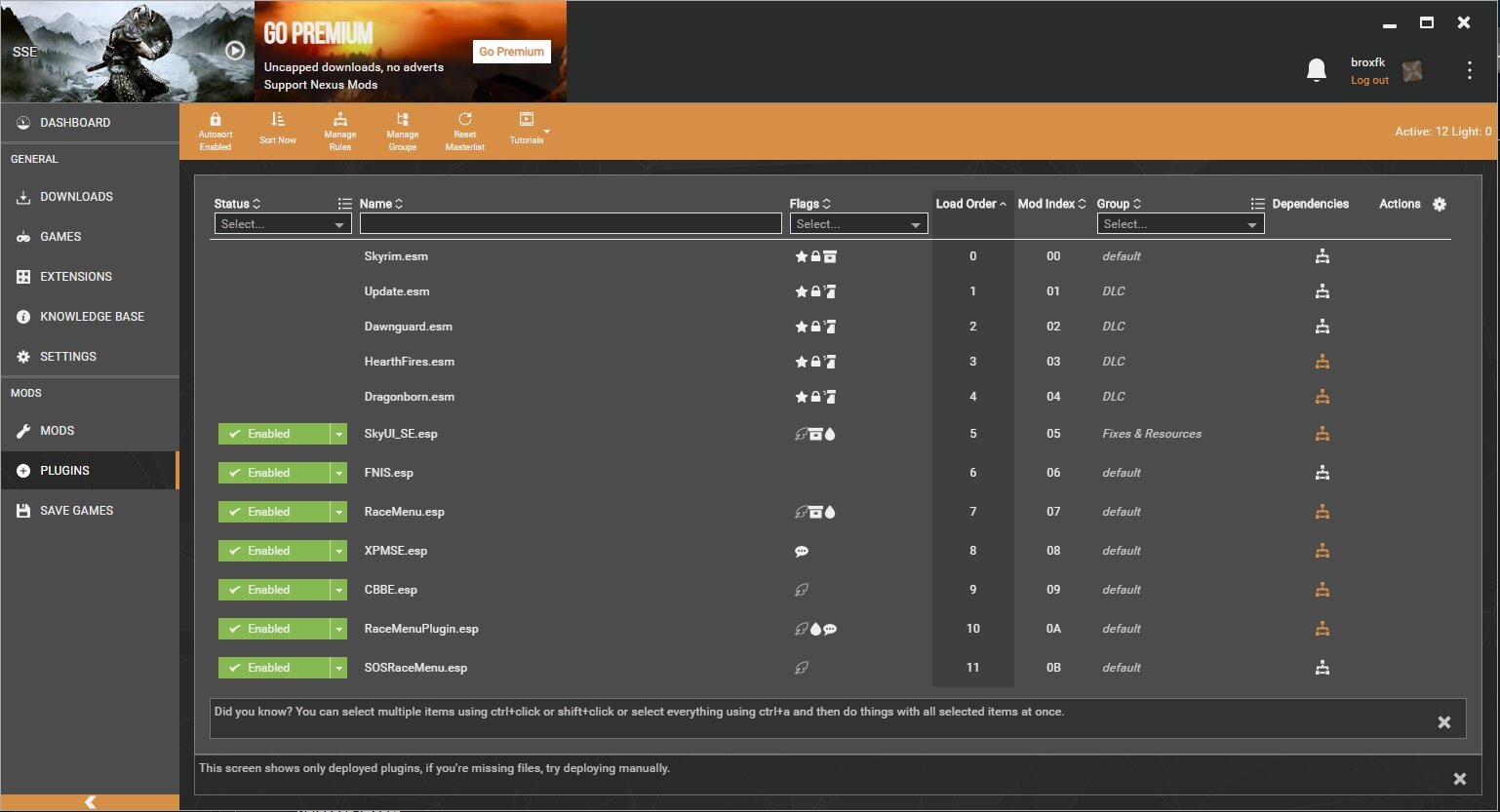Click the Go Premium button

tap(511, 52)
